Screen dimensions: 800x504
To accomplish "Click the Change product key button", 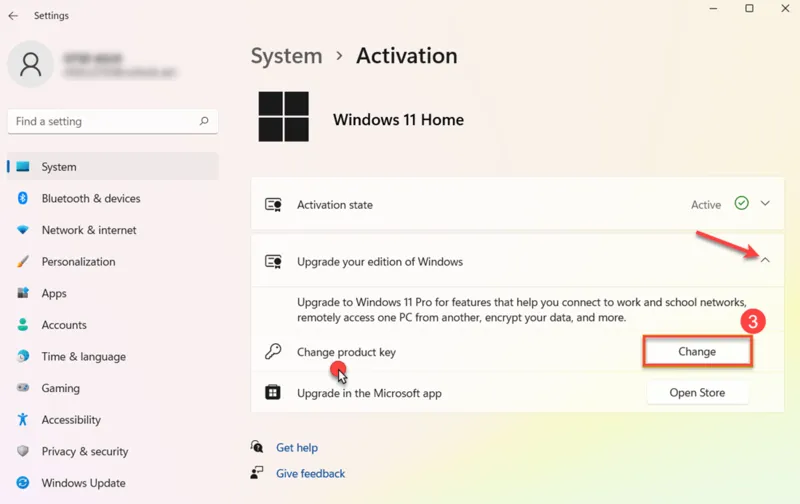I will click(x=697, y=351).
